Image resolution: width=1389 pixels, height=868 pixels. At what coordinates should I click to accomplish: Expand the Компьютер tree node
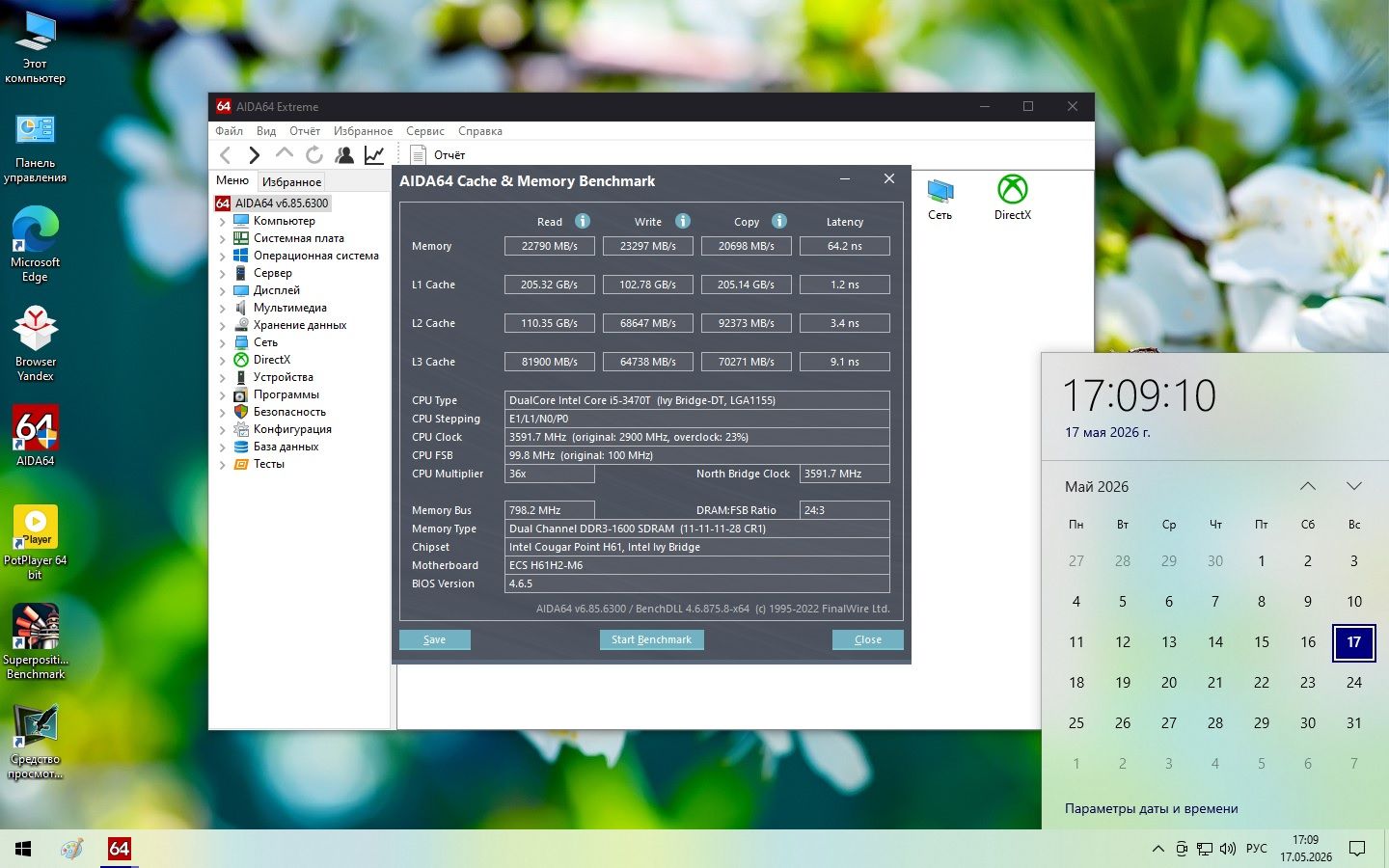coord(222,221)
